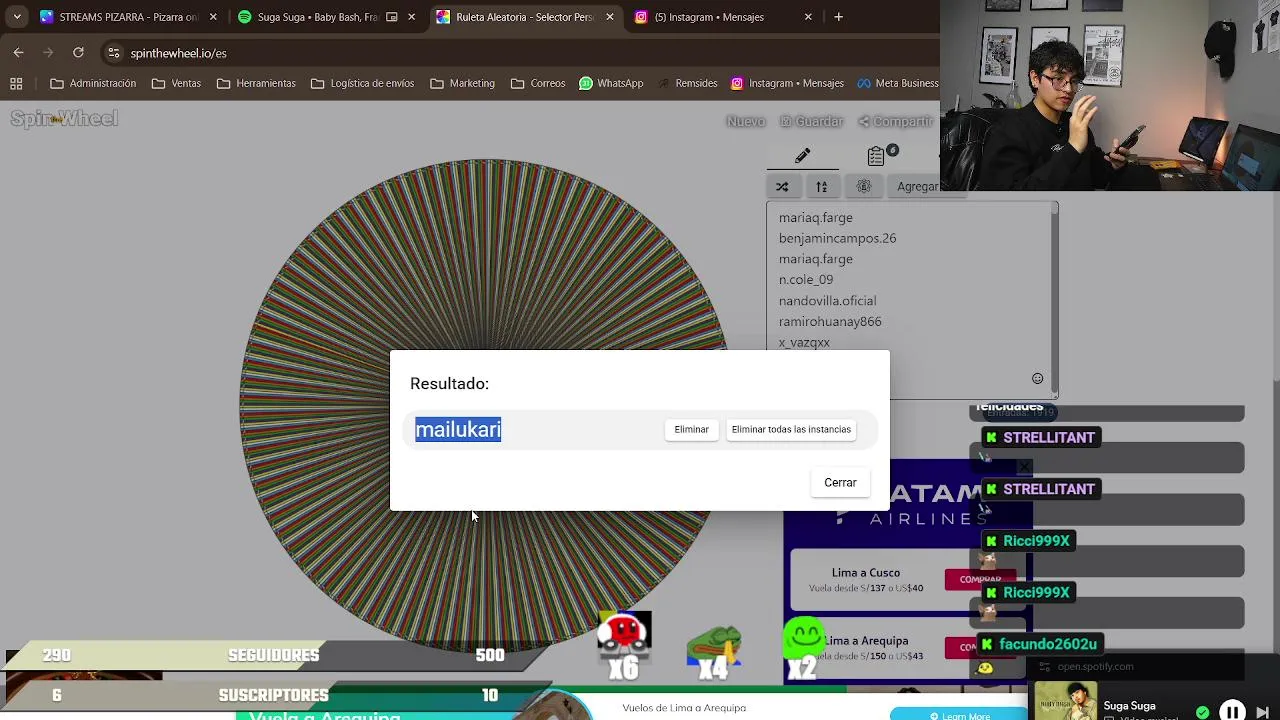
Task: Open the emoji picker in entries box
Action: tap(1037, 378)
